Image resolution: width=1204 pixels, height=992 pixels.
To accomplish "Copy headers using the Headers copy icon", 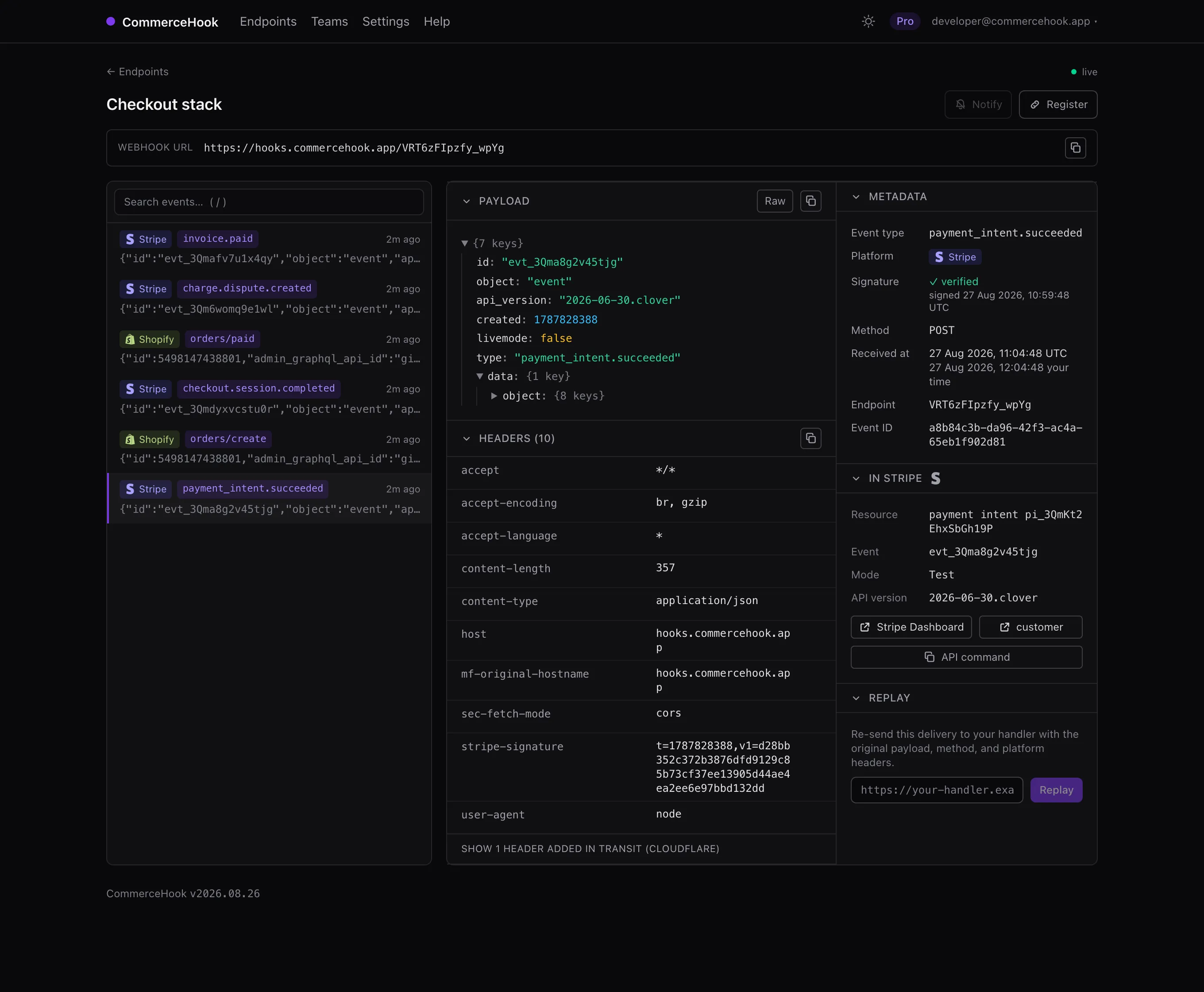I will click(810, 438).
